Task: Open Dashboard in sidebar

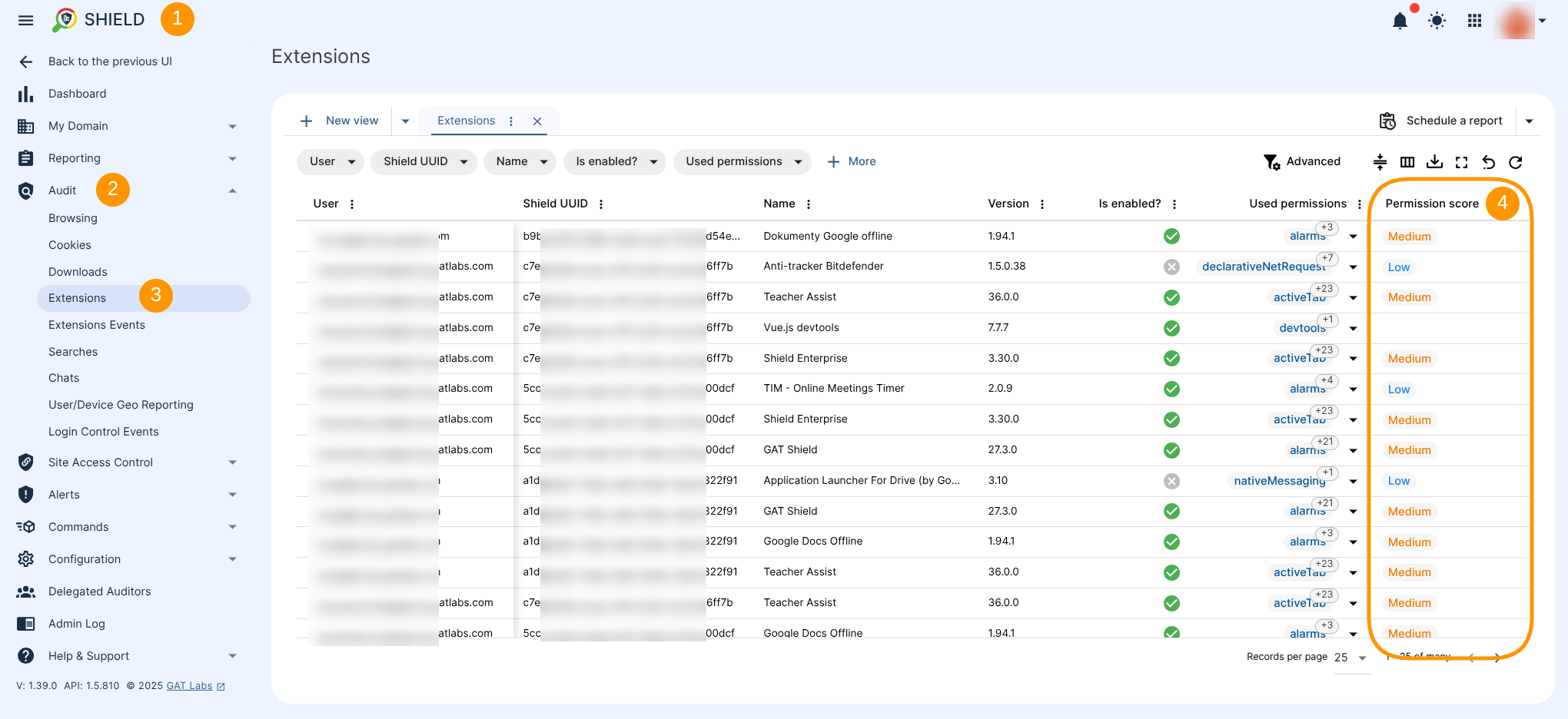Action: pyautogui.click(x=77, y=94)
